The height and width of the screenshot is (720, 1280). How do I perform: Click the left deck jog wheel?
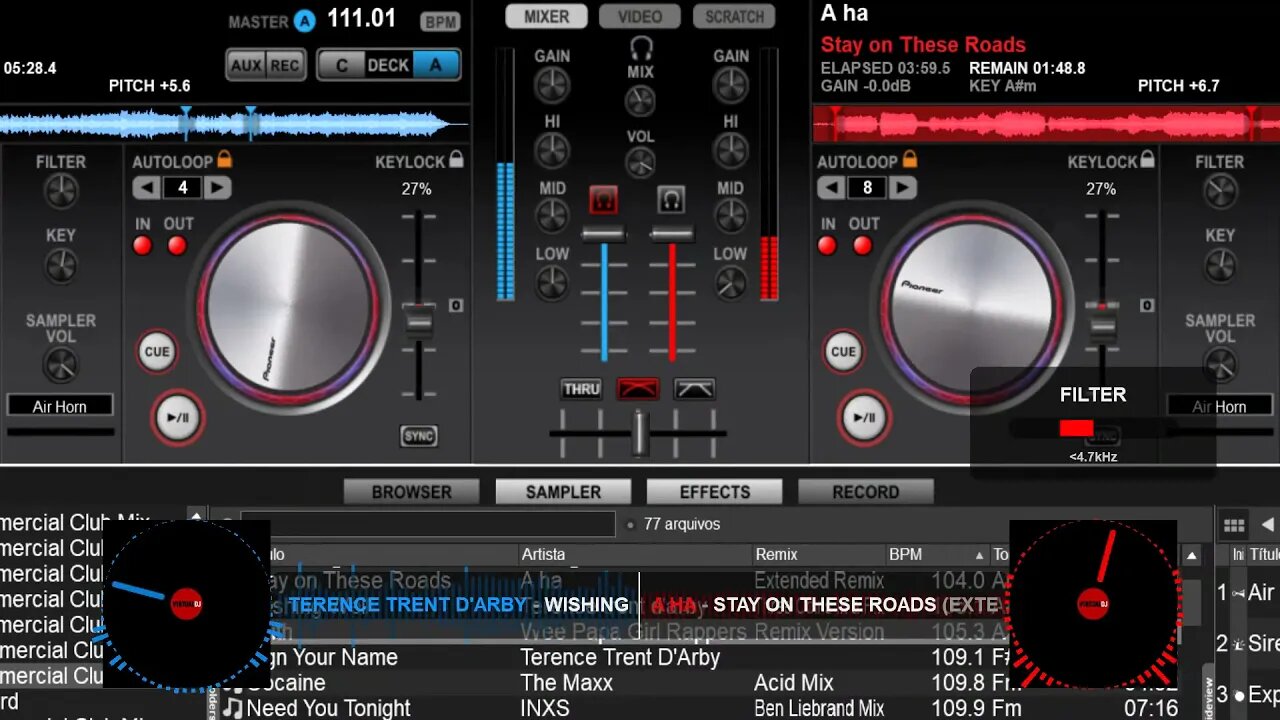288,305
